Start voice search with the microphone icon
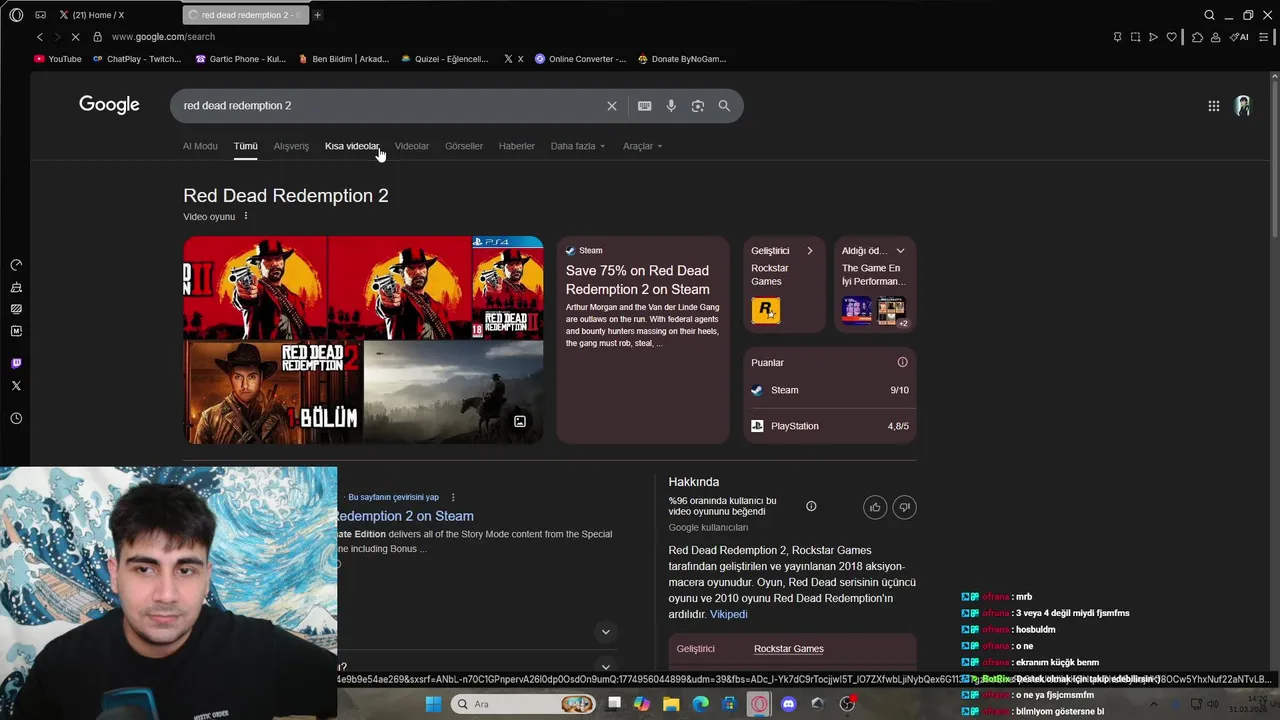This screenshot has width=1280, height=720. (671, 106)
